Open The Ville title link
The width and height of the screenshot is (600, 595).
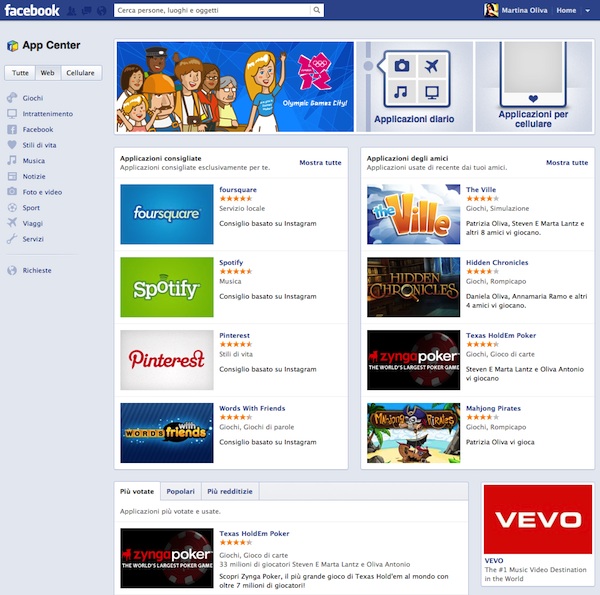coord(481,189)
